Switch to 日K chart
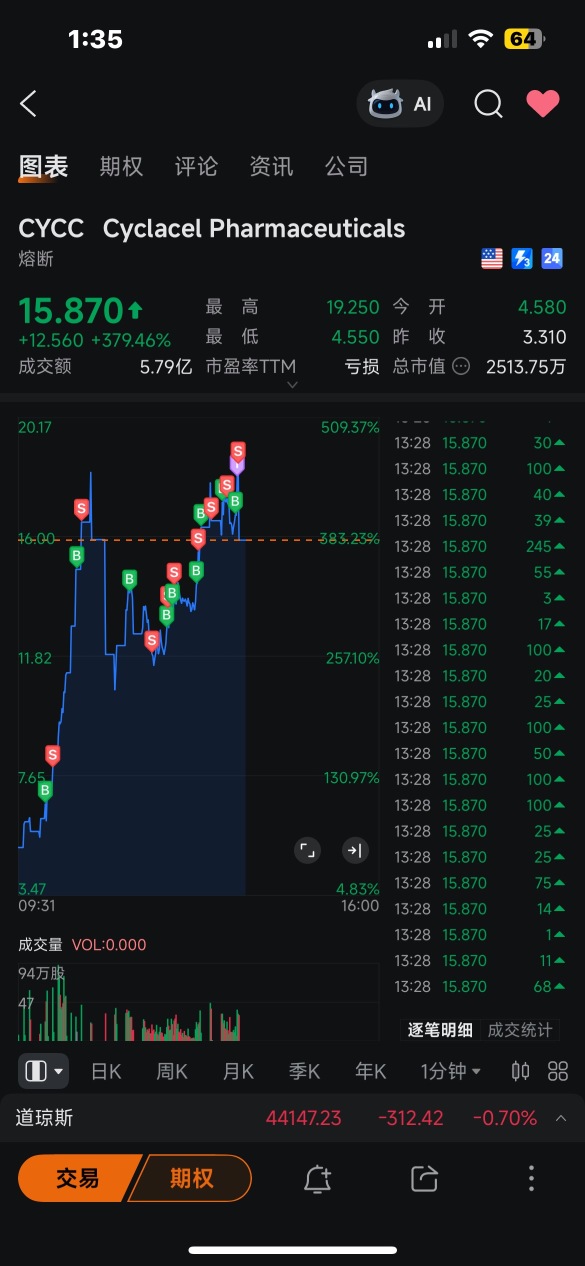The height and width of the screenshot is (1266, 585). [x=106, y=1071]
